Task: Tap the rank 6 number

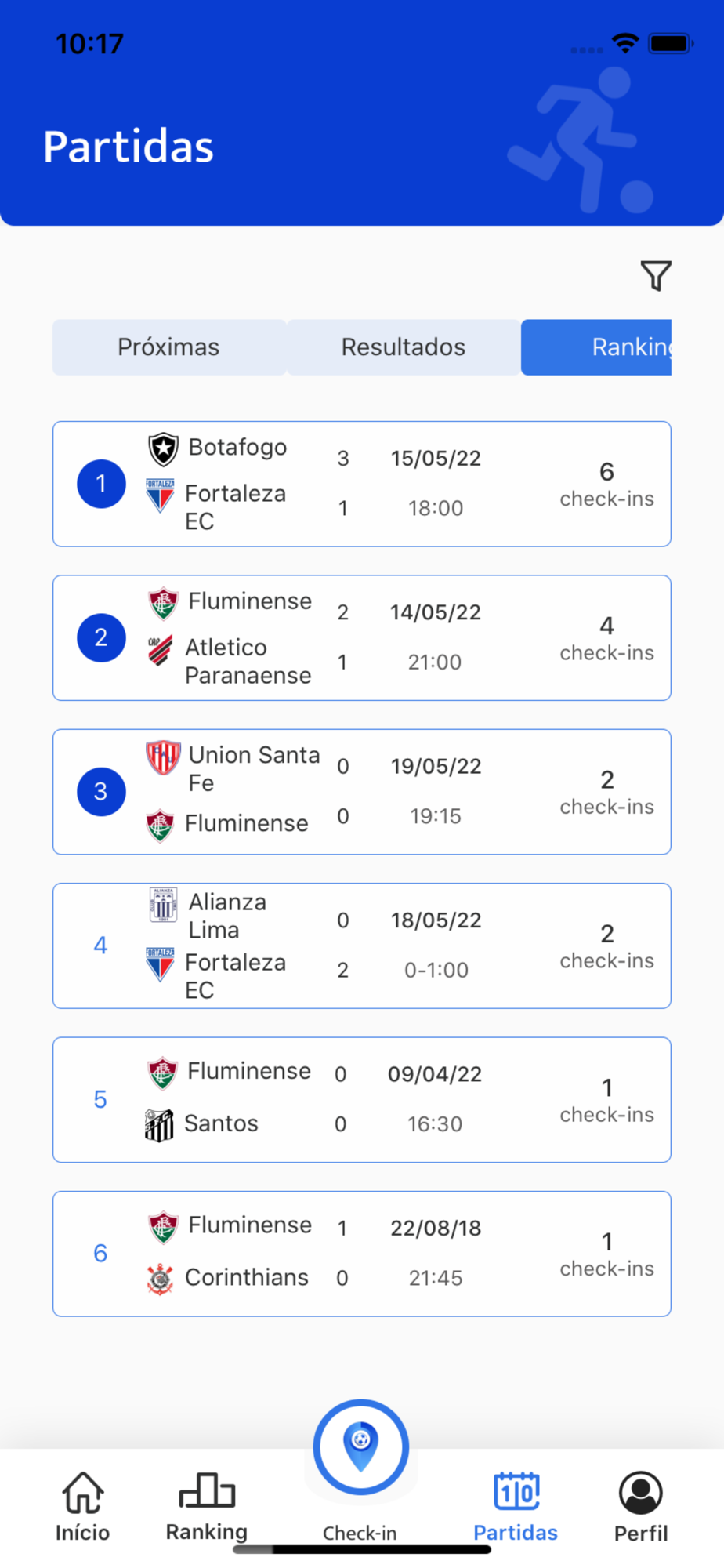Action: click(100, 1253)
